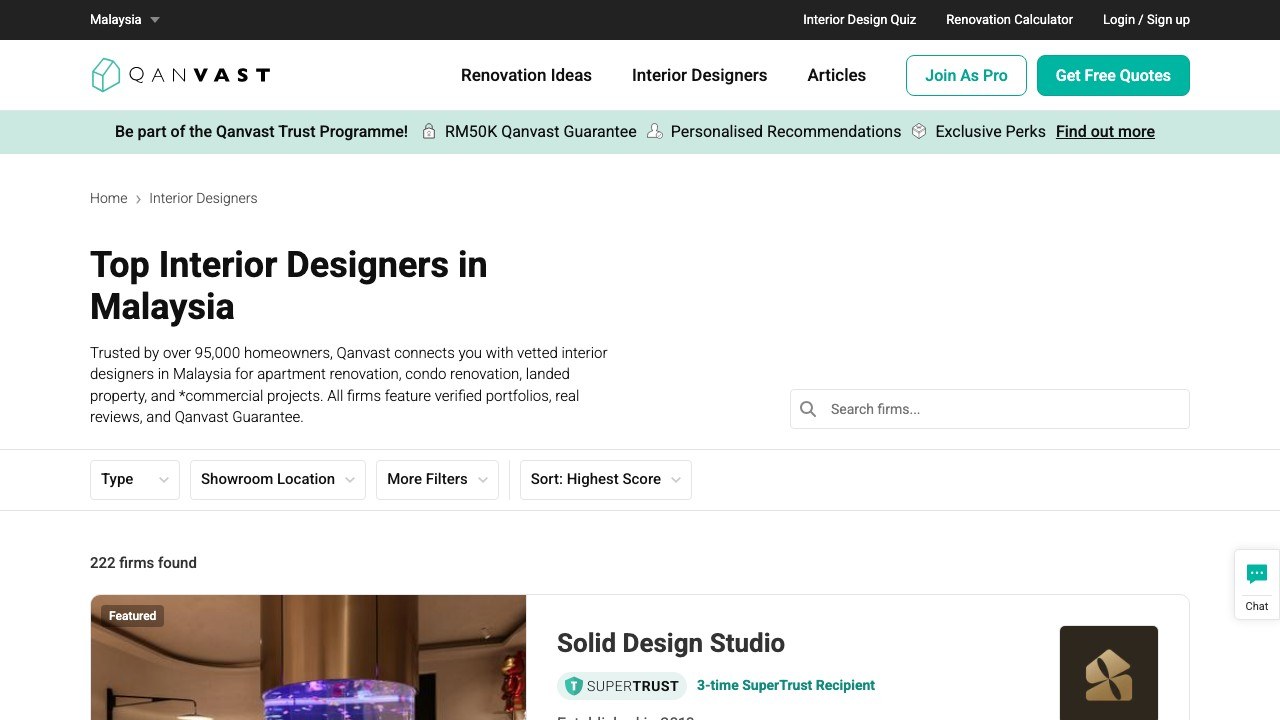This screenshot has height=720, width=1280.
Task: Change the Sort: Highest Score option
Action: (x=606, y=480)
